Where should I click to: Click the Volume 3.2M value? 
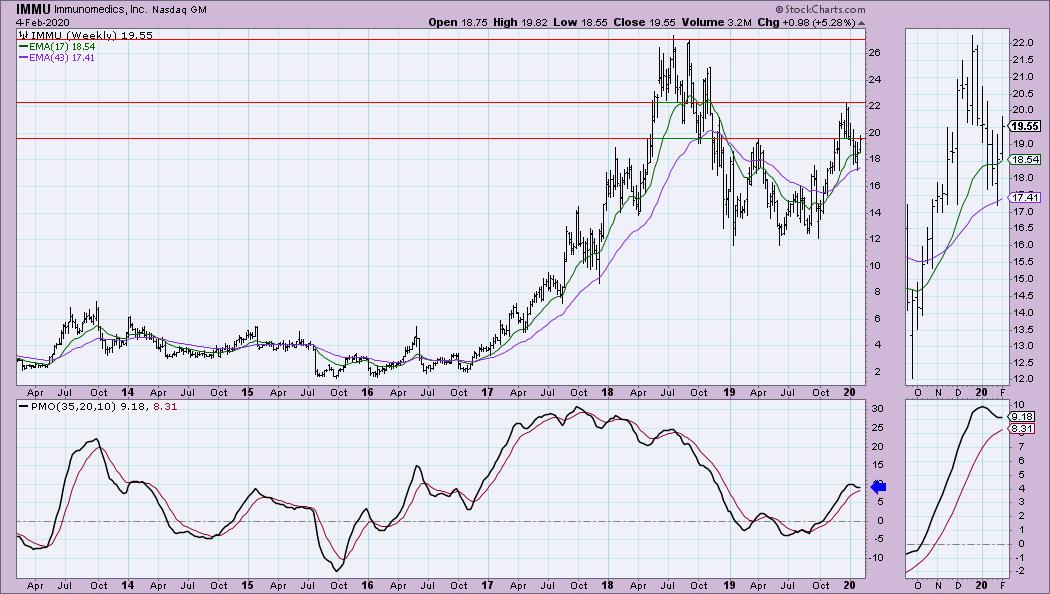click(x=715, y=22)
